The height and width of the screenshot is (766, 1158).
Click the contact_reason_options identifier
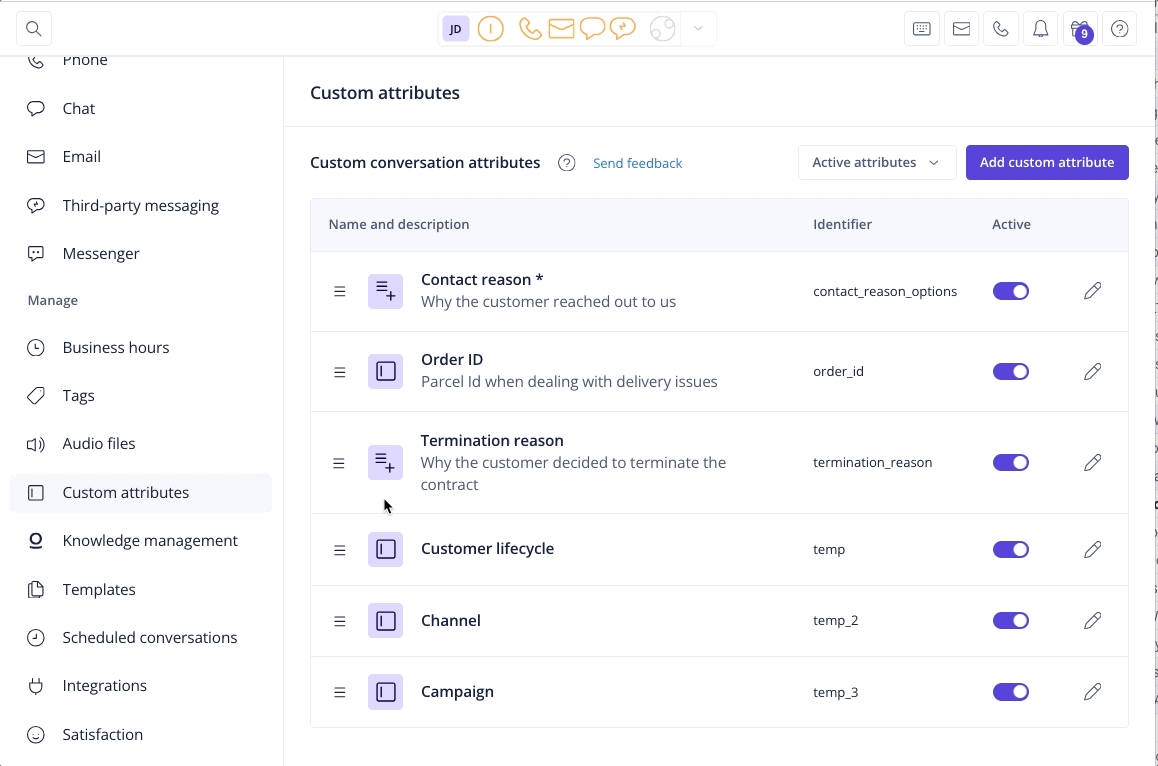pyautogui.click(x=885, y=292)
